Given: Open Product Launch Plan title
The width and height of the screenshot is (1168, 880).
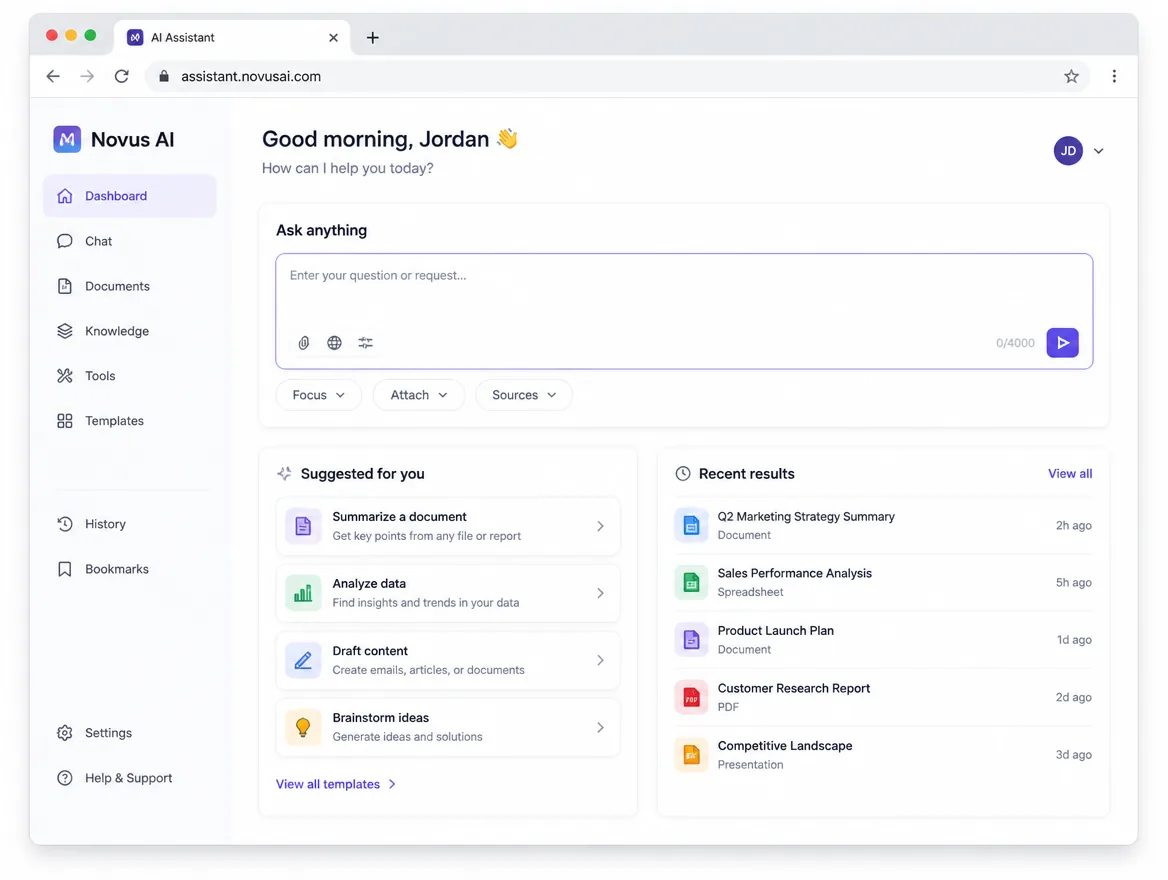Looking at the screenshot, I should 775,630.
